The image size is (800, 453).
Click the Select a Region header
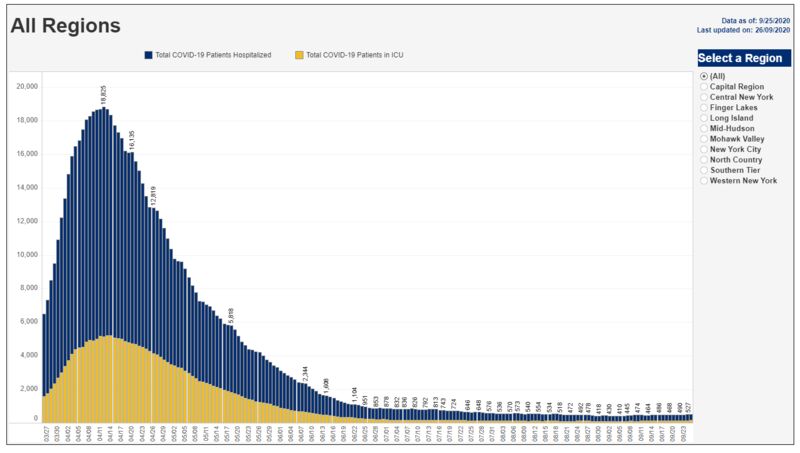[744, 58]
